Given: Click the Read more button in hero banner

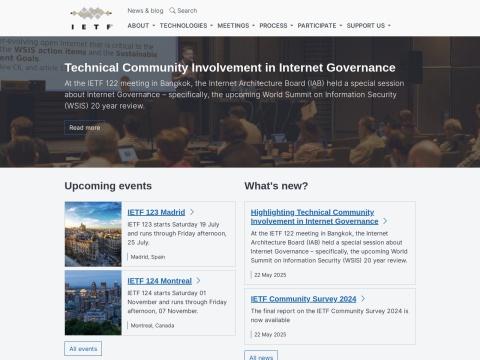Looking at the screenshot, I should (x=85, y=128).
